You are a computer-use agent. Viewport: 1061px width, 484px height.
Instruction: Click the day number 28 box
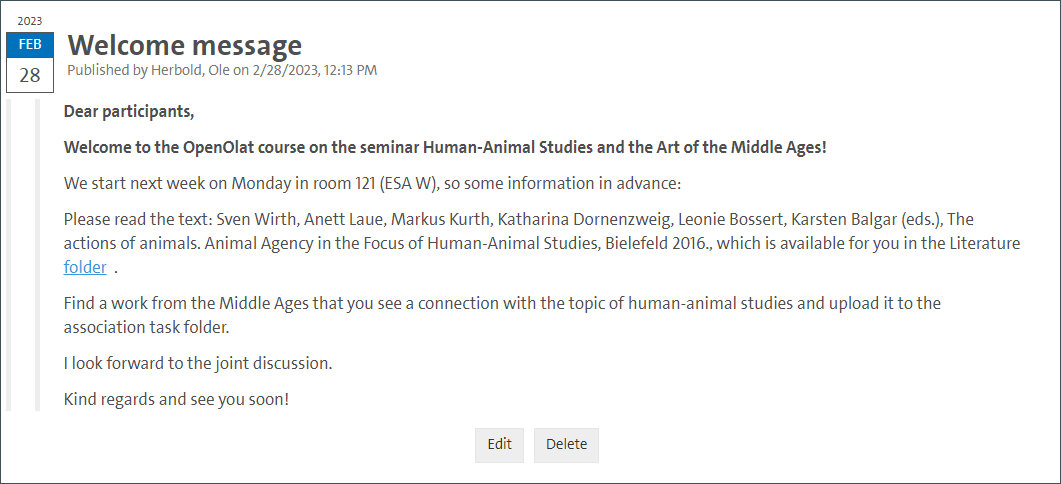pyautogui.click(x=30, y=75)
